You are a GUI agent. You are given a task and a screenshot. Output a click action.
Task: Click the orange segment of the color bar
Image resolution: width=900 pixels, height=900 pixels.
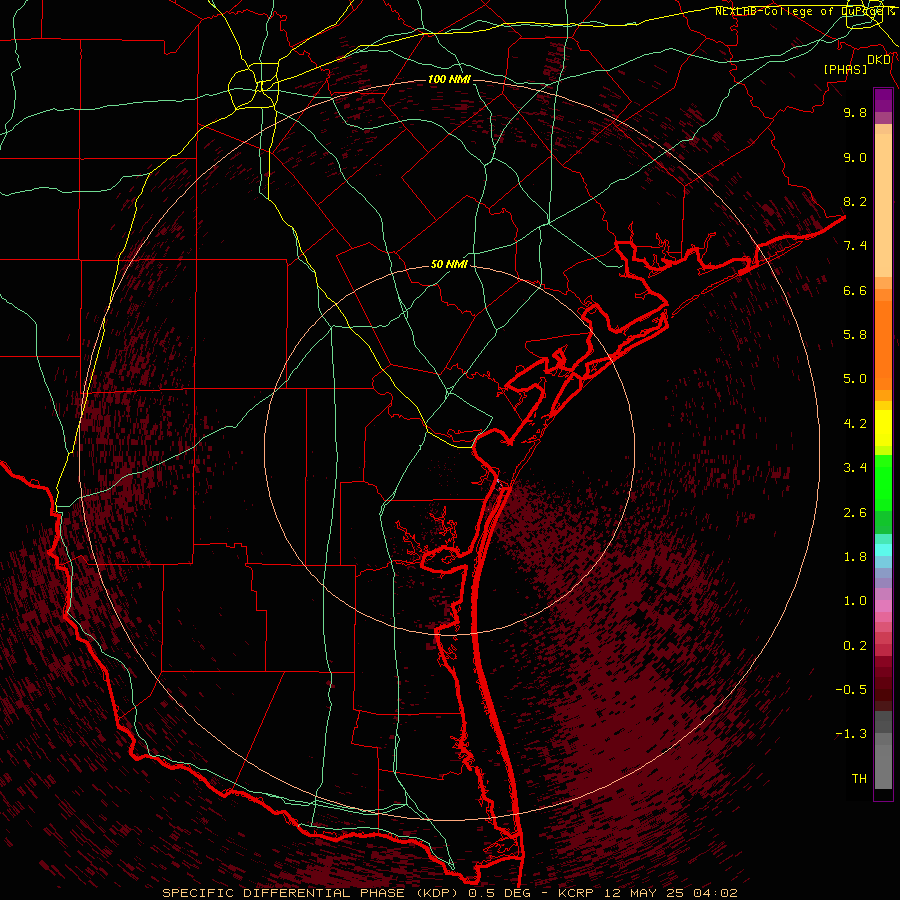point(883,346)
